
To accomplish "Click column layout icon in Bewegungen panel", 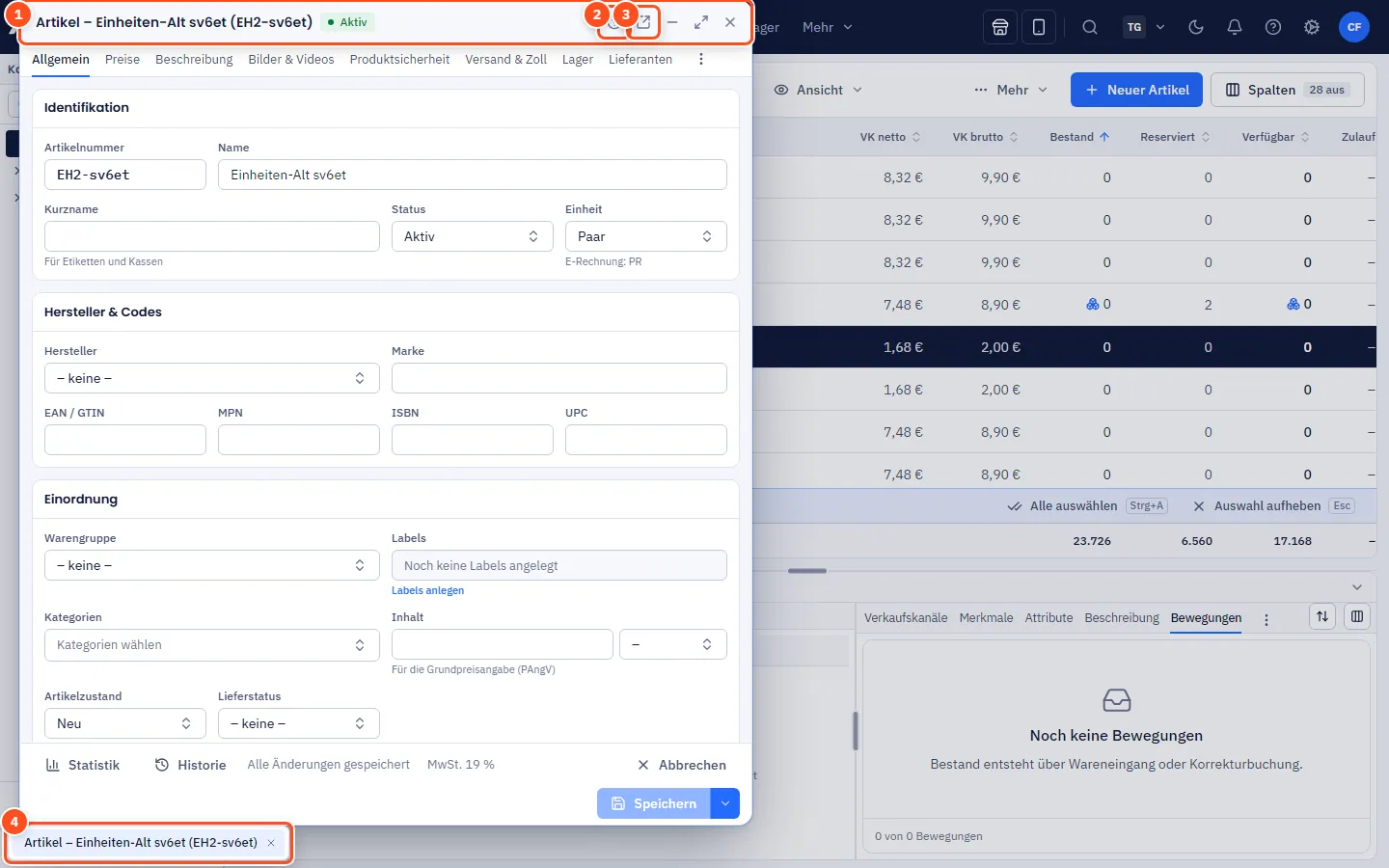I will pyautogui.click(x=1357, y=616).
